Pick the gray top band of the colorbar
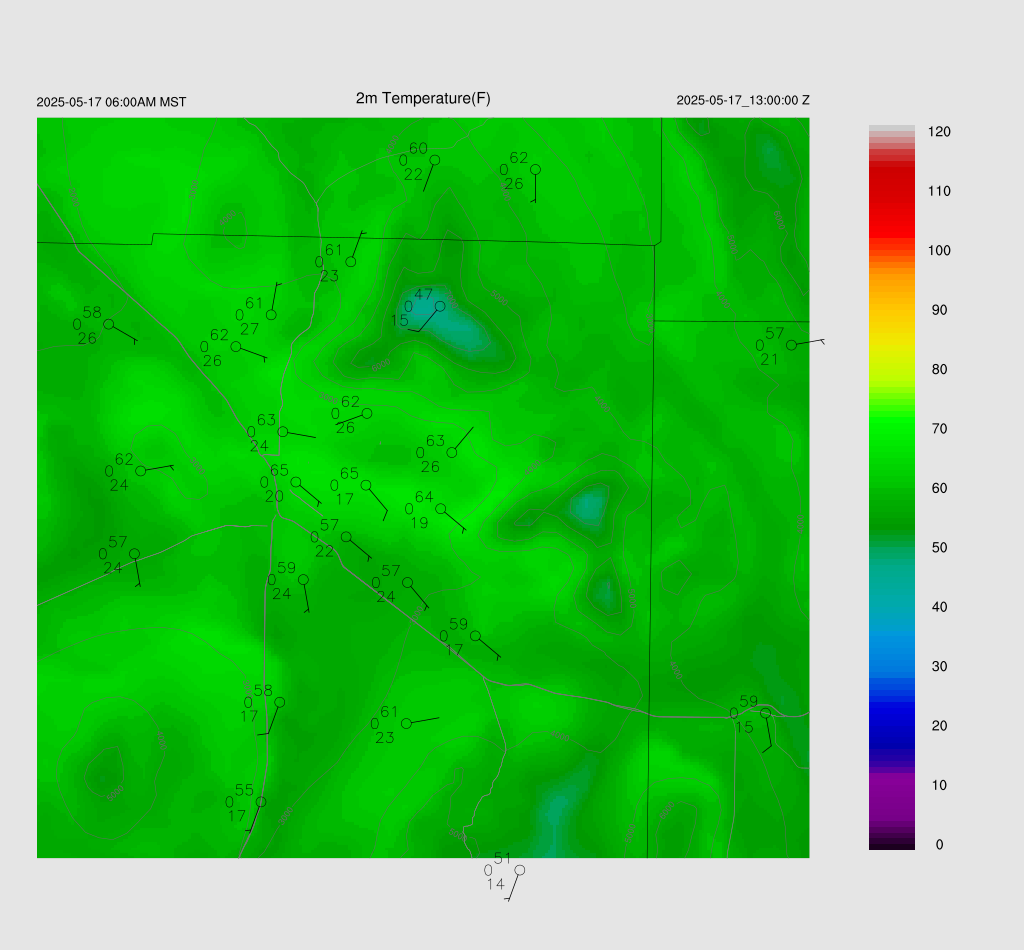 point(891,129)
